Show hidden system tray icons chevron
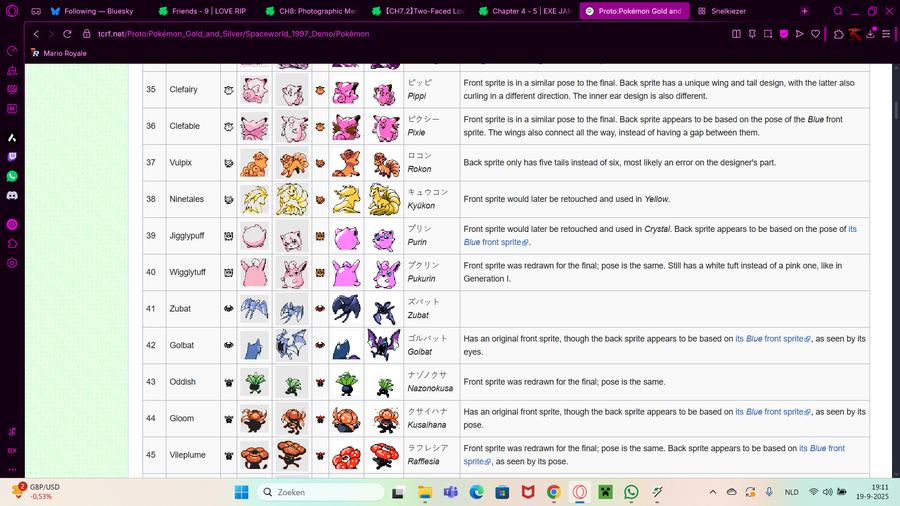Viewport: 900px width, 506px height. point(712,492)
